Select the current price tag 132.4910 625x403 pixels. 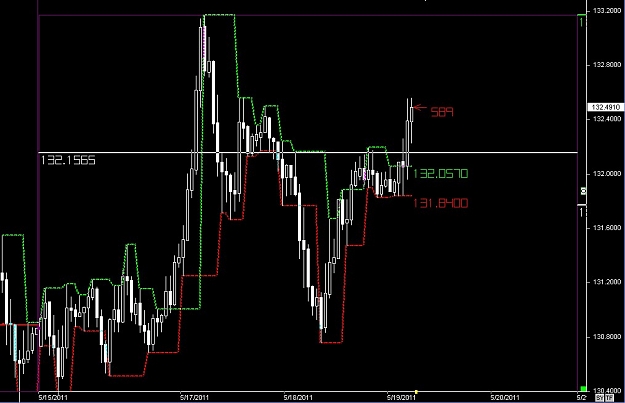point(605,107)
